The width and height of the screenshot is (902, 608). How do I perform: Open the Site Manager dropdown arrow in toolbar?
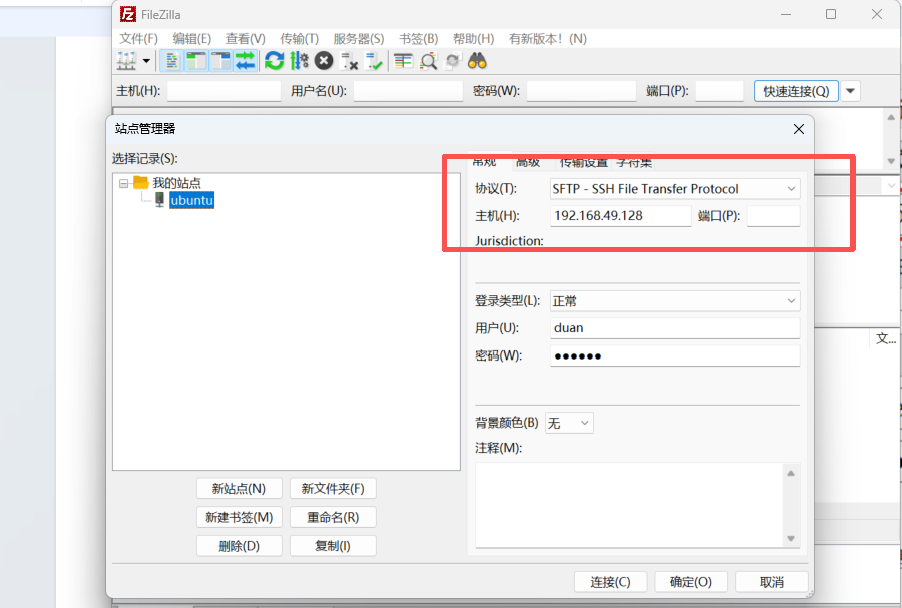(x=146, y=60)
